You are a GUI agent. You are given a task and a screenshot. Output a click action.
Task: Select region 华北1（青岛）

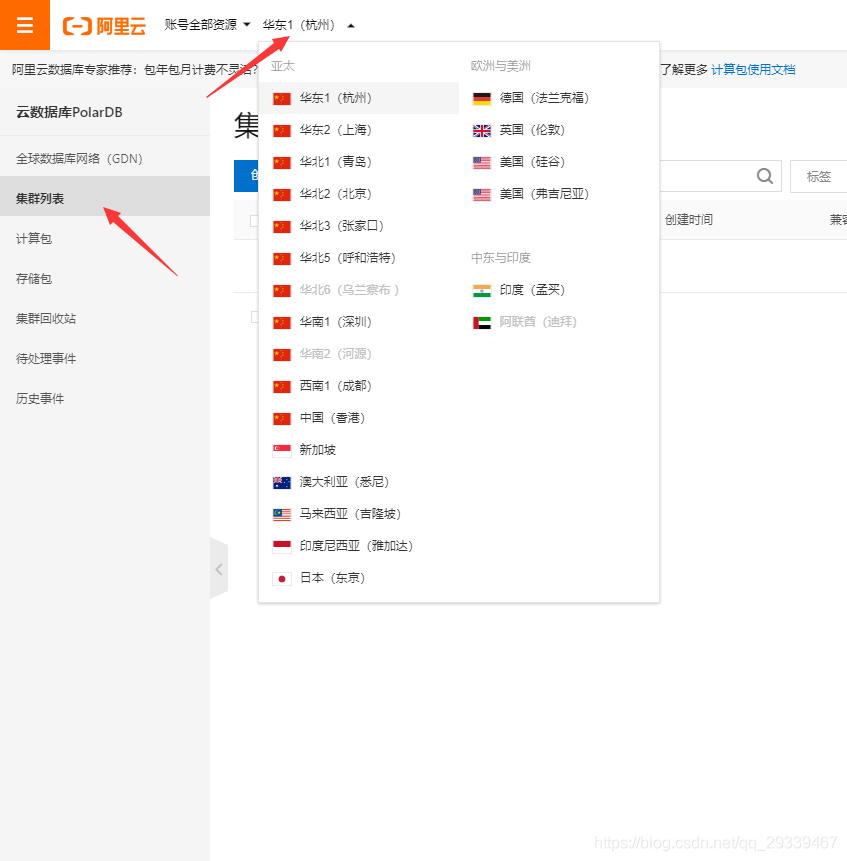pos(359,162)
